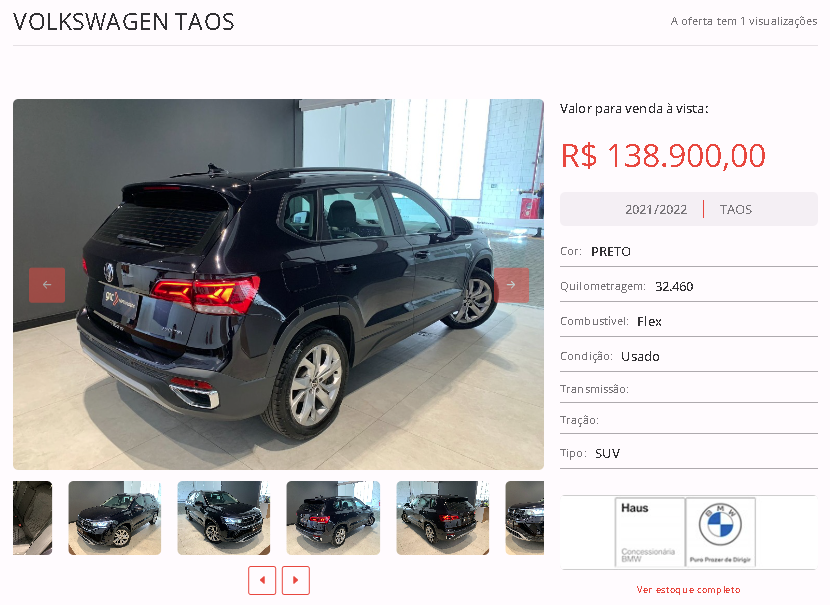The image size is (830, 605).
Task: Click the Tipo SUV specification row
Action: point(689,453)
